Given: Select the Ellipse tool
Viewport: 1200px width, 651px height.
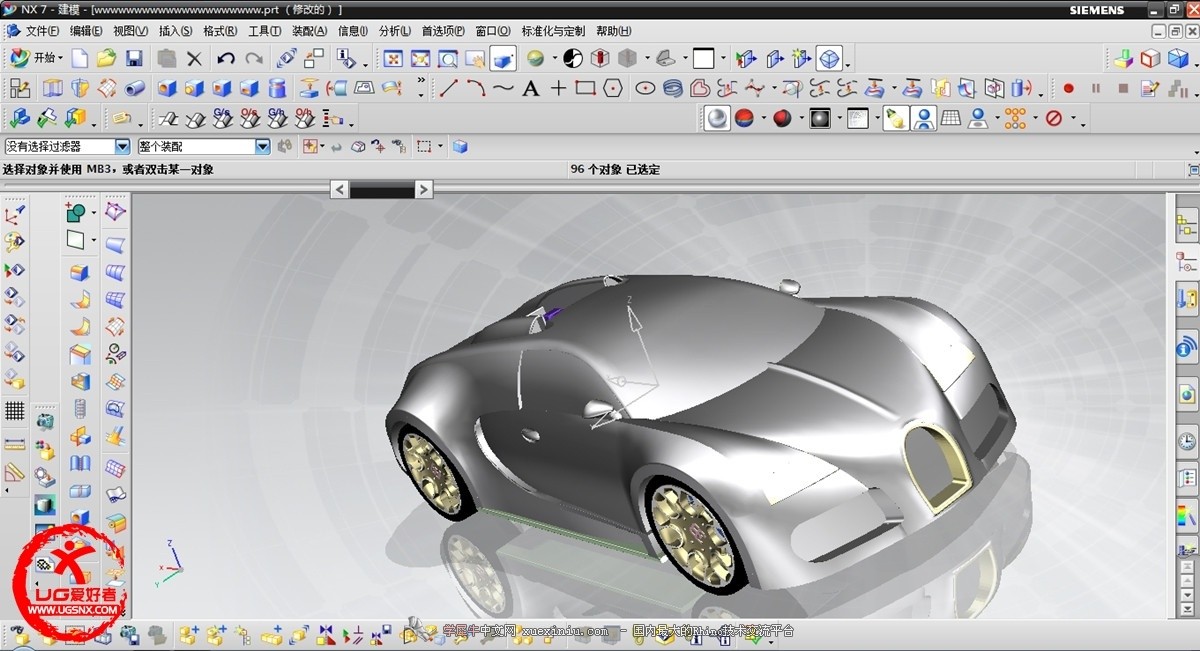Looking at the screenshot, I should 645,88.
